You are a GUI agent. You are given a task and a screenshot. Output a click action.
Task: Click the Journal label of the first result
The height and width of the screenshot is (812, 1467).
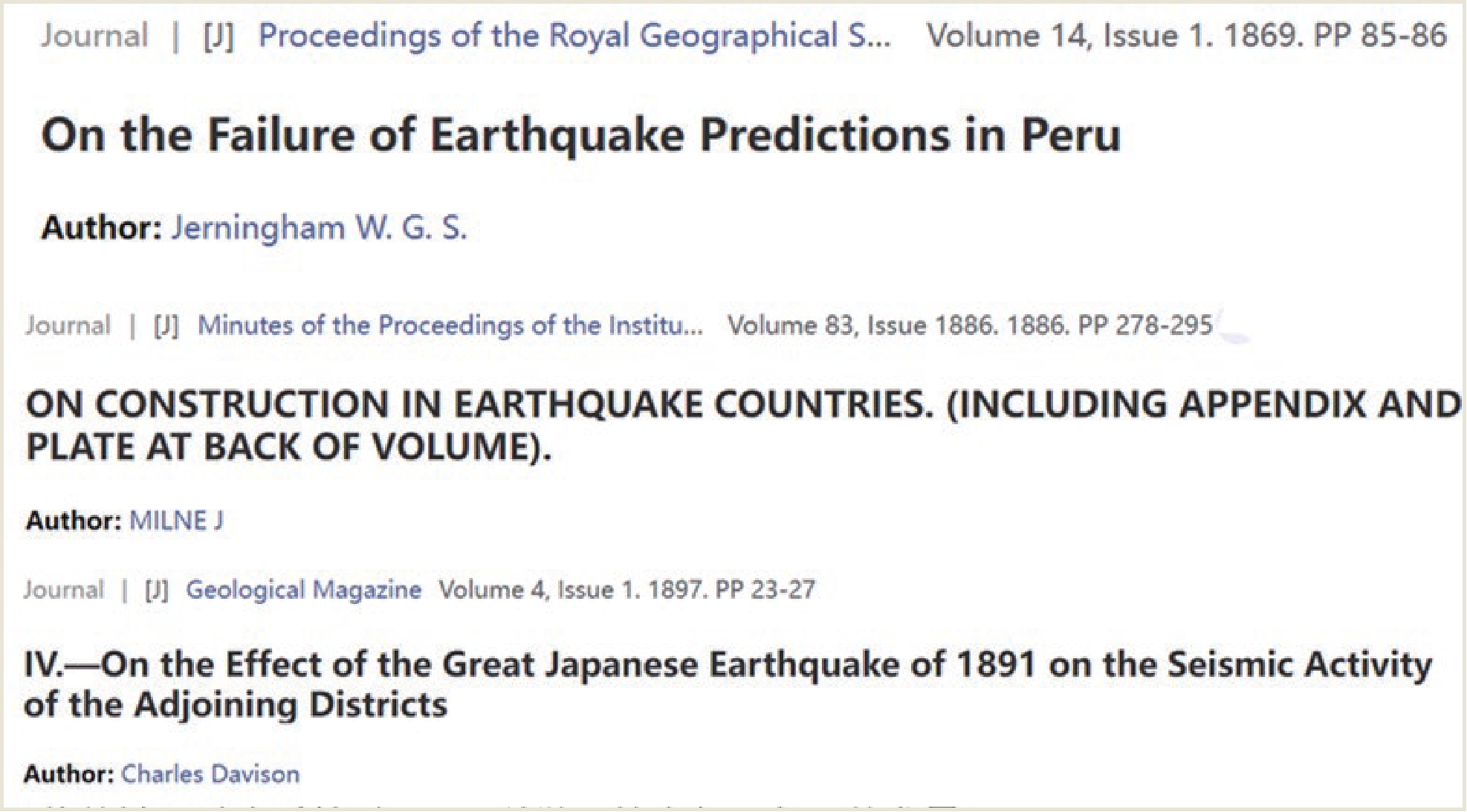(x=94, y=36)
